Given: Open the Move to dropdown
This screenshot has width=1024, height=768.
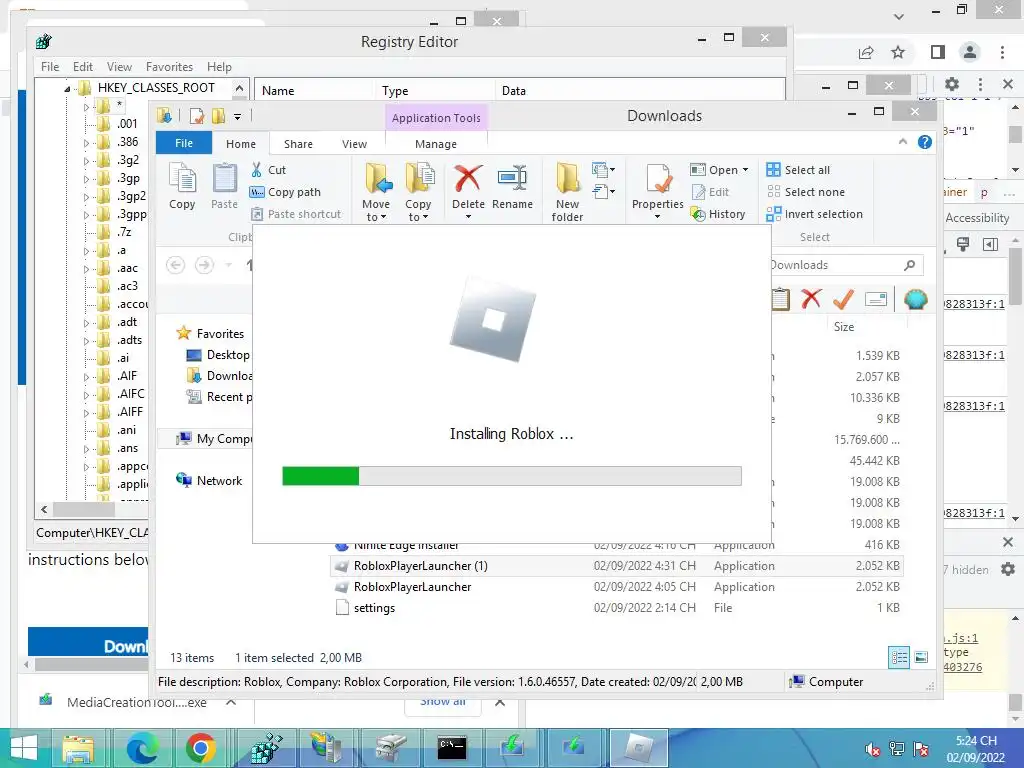Looking at the screenshot, I should pos(376,210).
